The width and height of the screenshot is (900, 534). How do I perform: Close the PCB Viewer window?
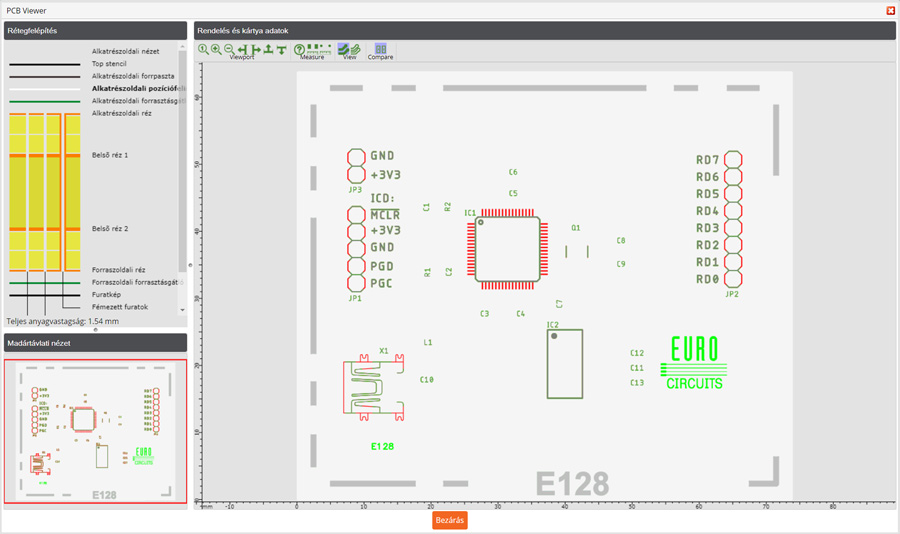point(891,10)
